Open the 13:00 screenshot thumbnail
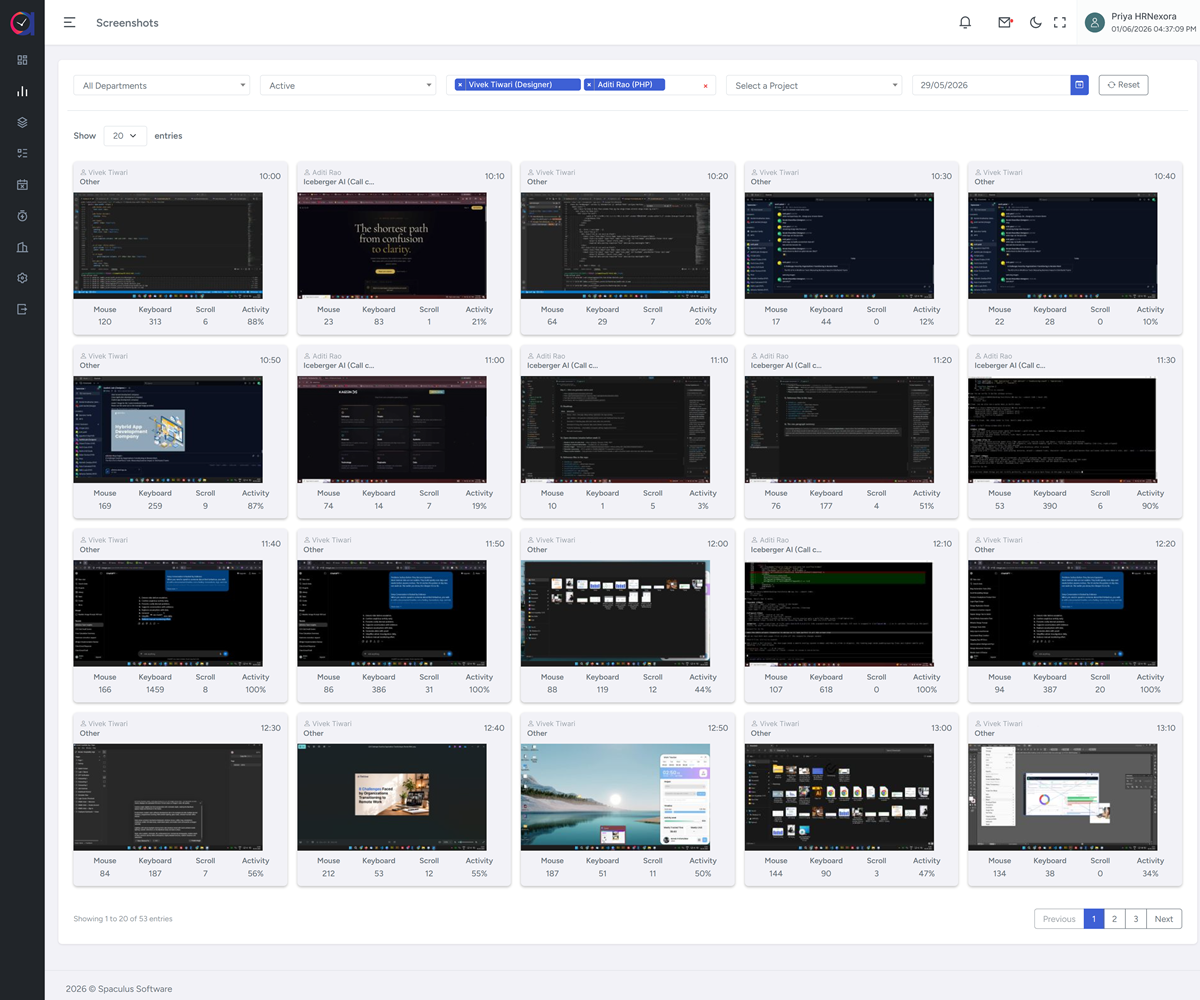The image size is (1200, 1000). click(x=839, y=797)
